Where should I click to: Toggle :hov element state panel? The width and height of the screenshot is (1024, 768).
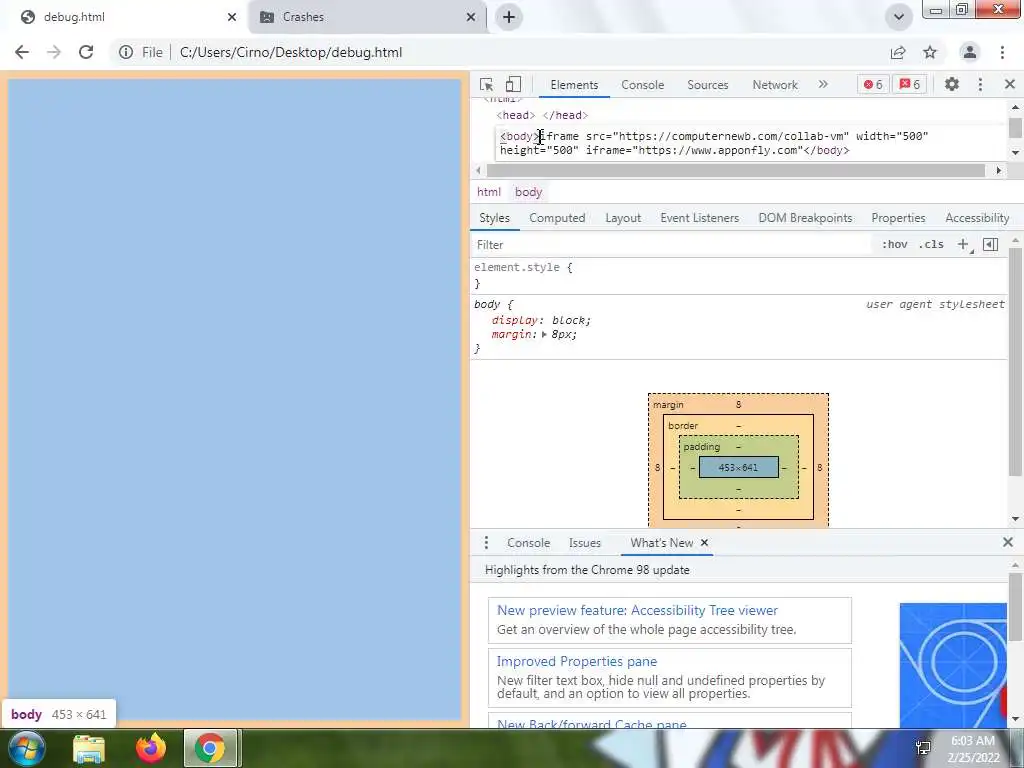(x=895, y=244)
